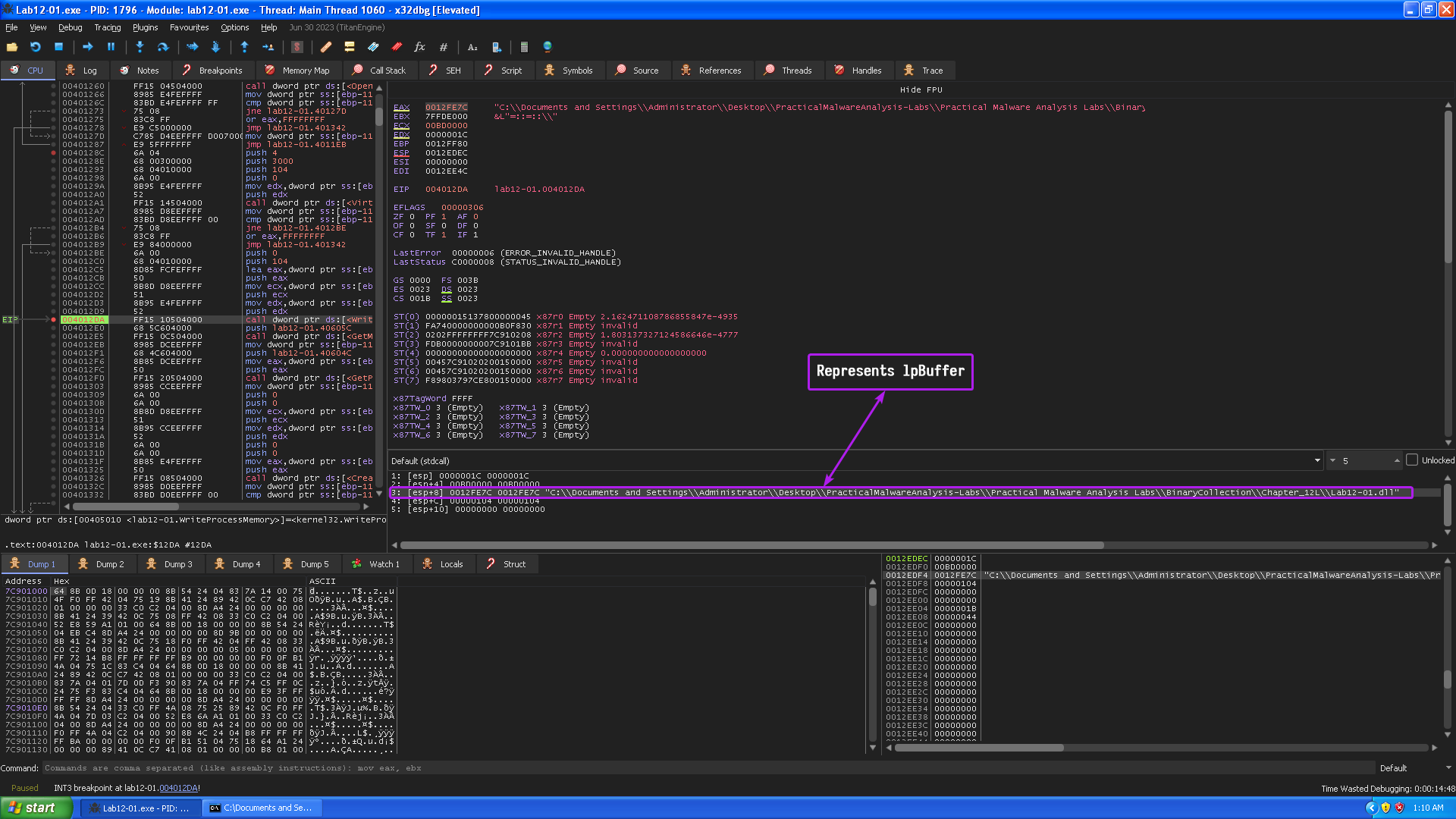Click the Stop debugging square icon
Image resolution: width=1456 pixels, height=819 pixels.
tap(59, 47)
